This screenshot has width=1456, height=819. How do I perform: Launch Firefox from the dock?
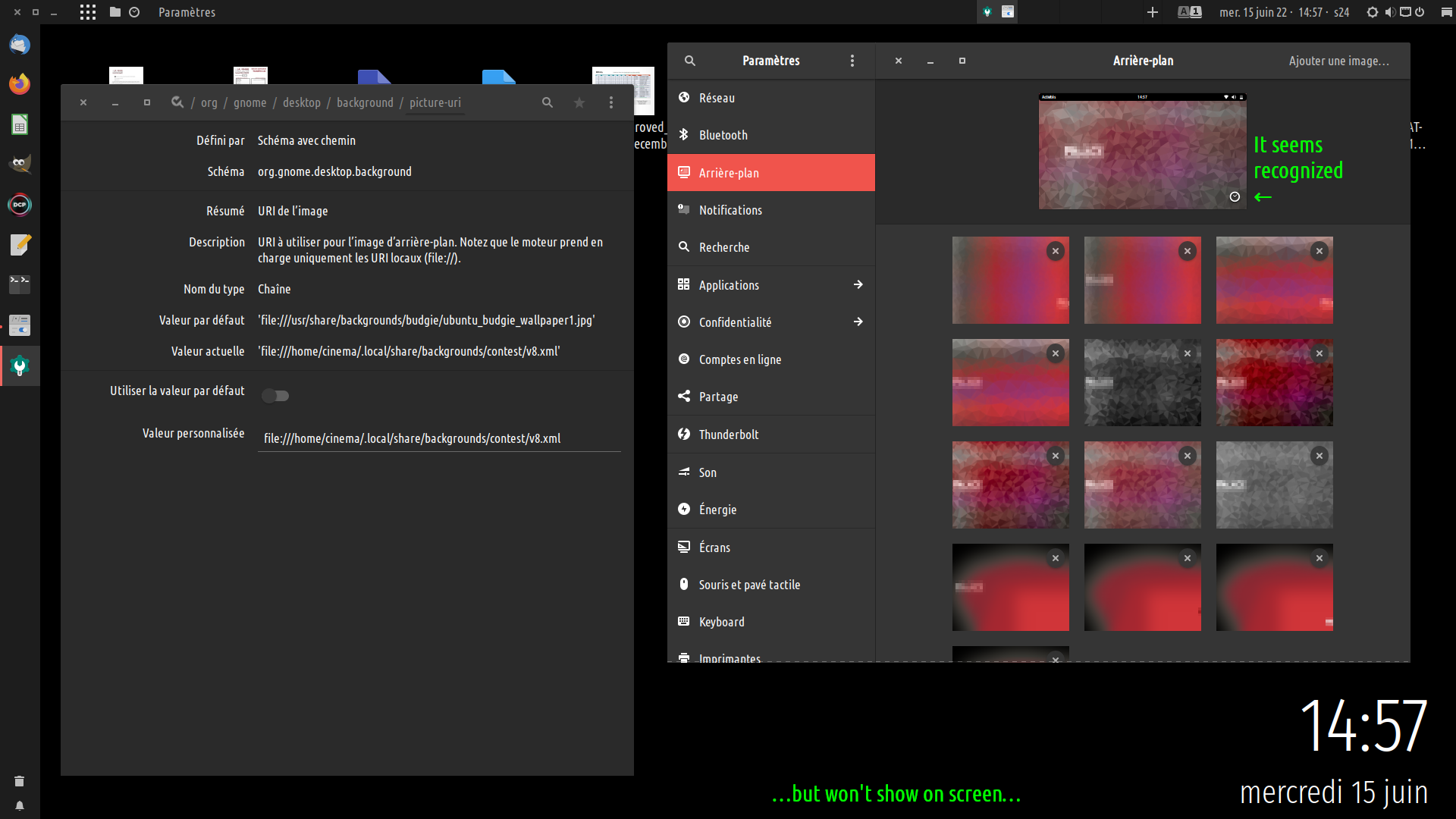(20, 84)
